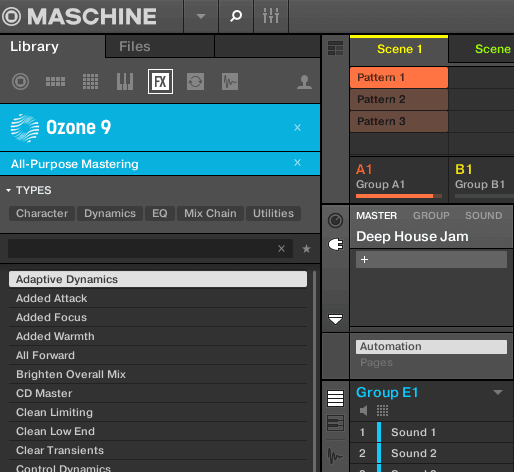The image size is (514, 472).
Task: Select Pattern 1 clip
Action: [x=399, y=77]
